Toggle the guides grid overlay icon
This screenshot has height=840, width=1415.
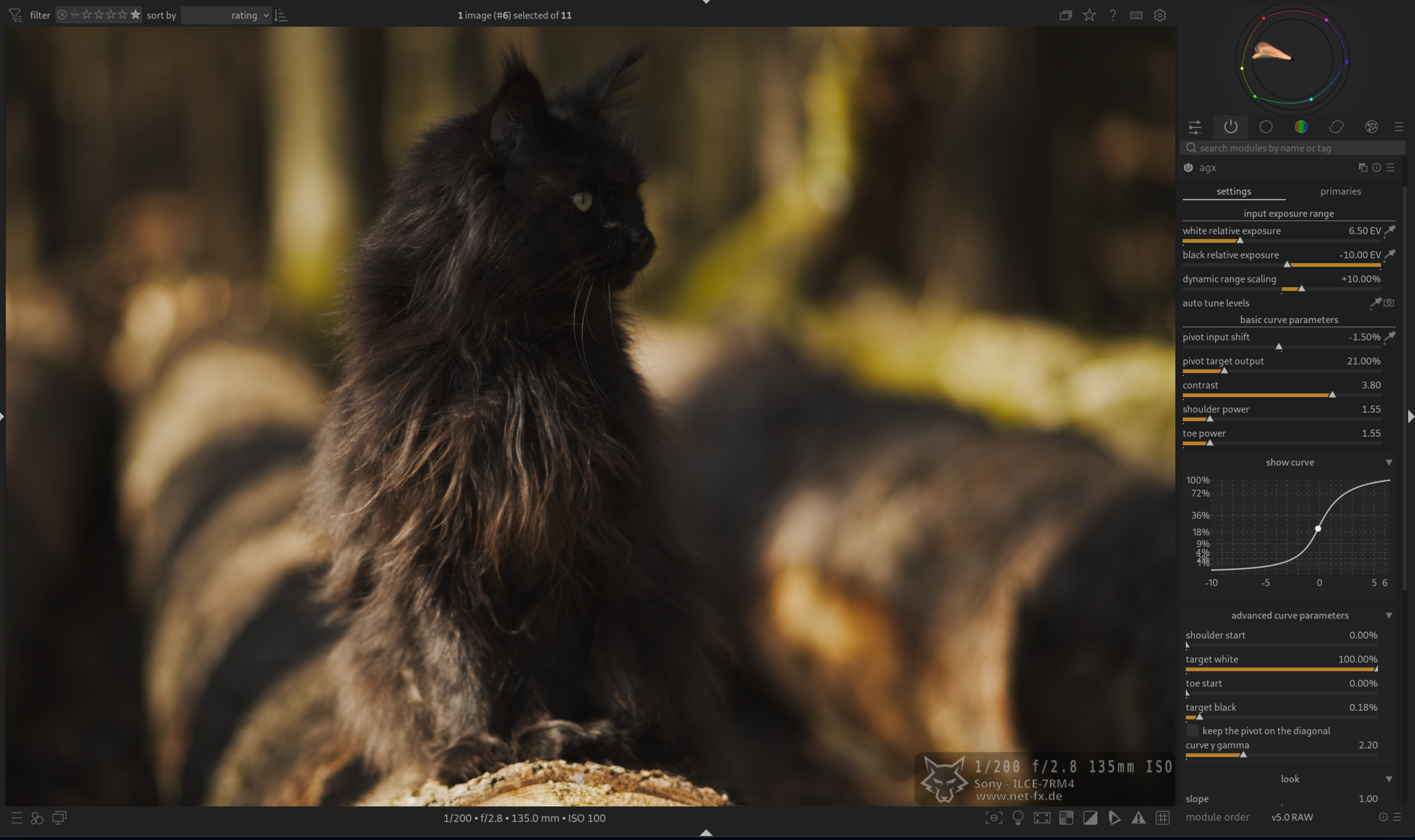click(1162, 818)
